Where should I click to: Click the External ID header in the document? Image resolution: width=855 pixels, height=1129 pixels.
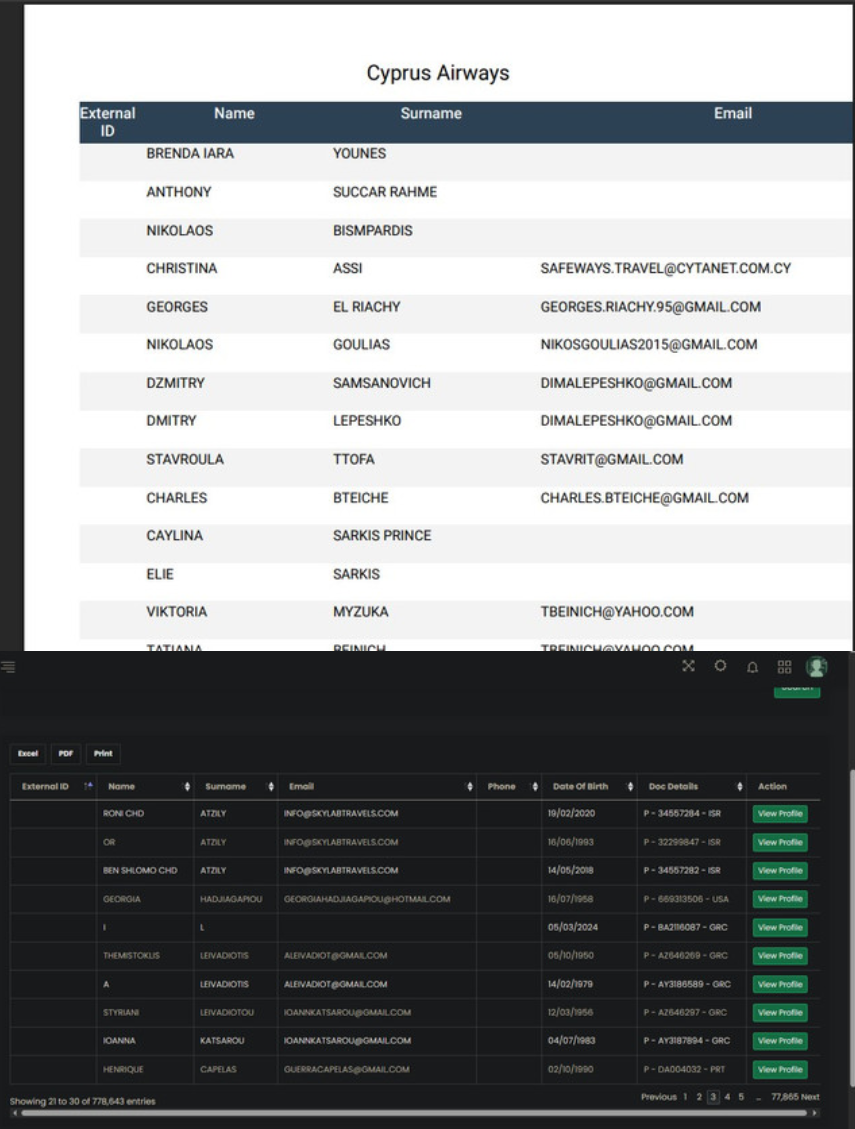[x=107, y=122]
